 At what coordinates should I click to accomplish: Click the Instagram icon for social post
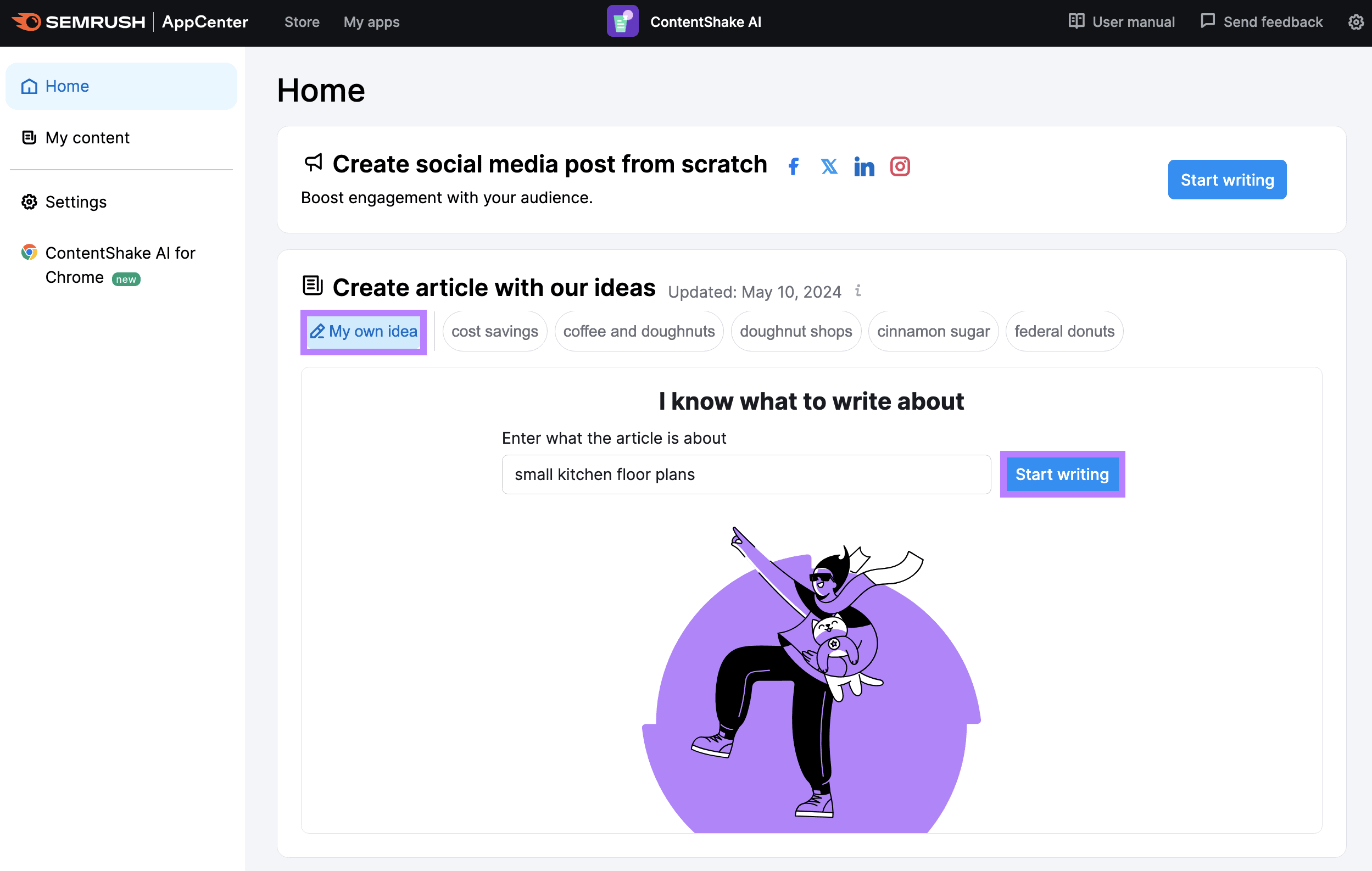coord(901,166)
